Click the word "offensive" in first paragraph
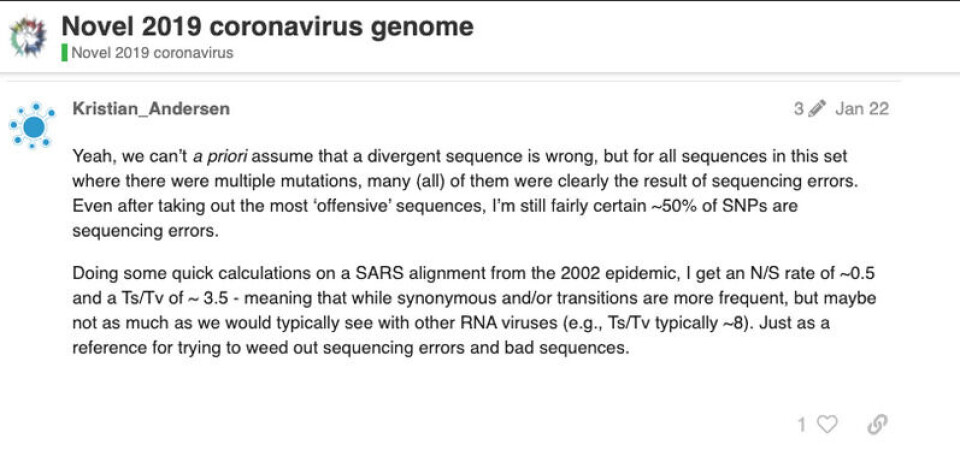960x474 pixels. click(x=348, y=205)
